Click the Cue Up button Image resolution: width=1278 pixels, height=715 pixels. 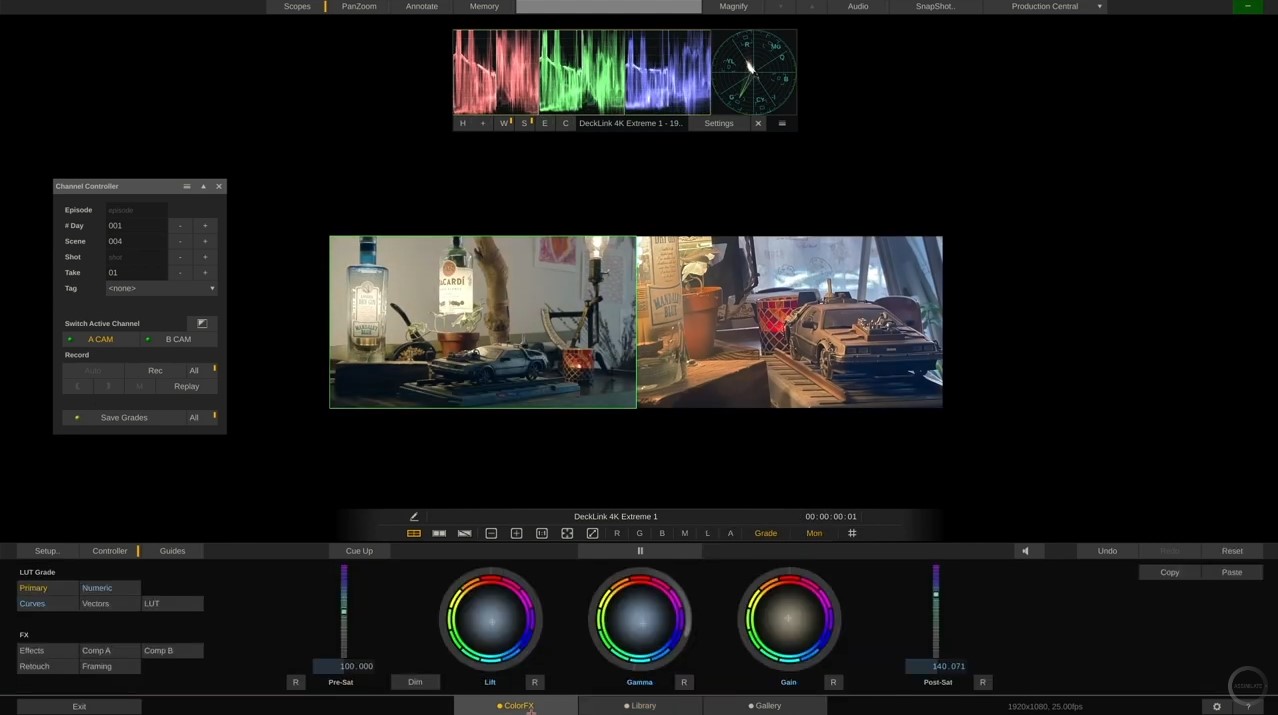pos(358,550)
